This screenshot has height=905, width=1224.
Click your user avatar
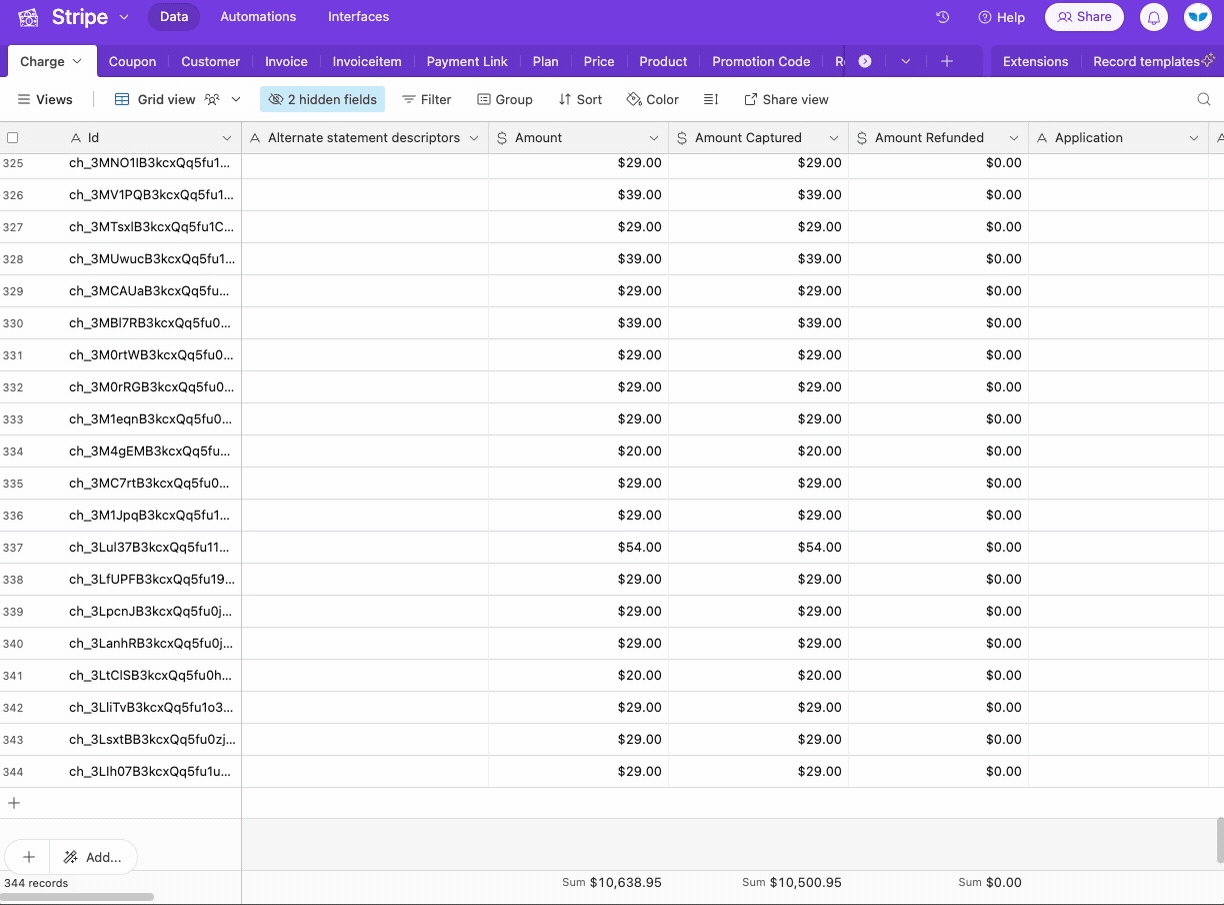pyautogui.click(x=1197, y=17)
